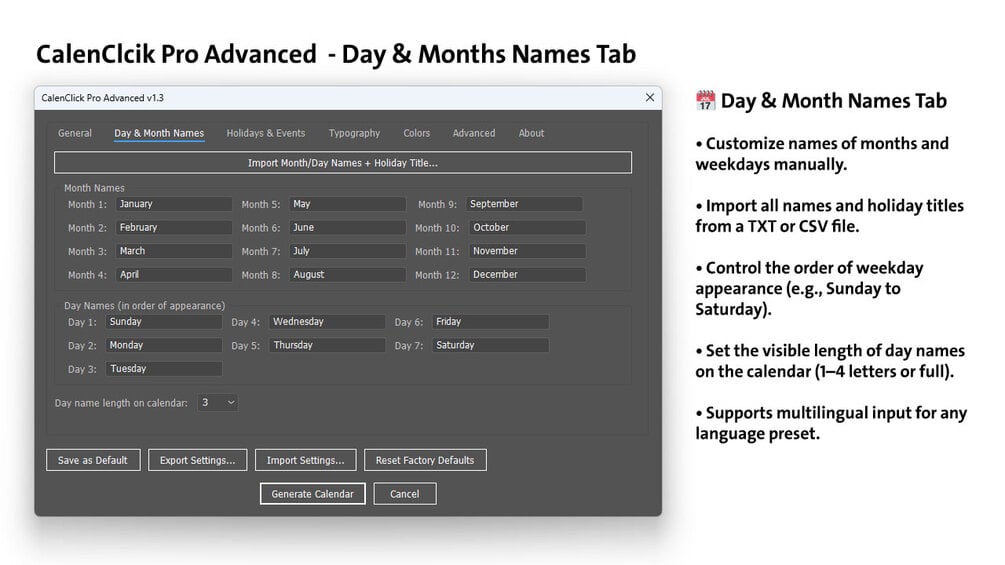
Task: Click the 'Day Names (in order of appearance)' label
Action: coord(144,306)
